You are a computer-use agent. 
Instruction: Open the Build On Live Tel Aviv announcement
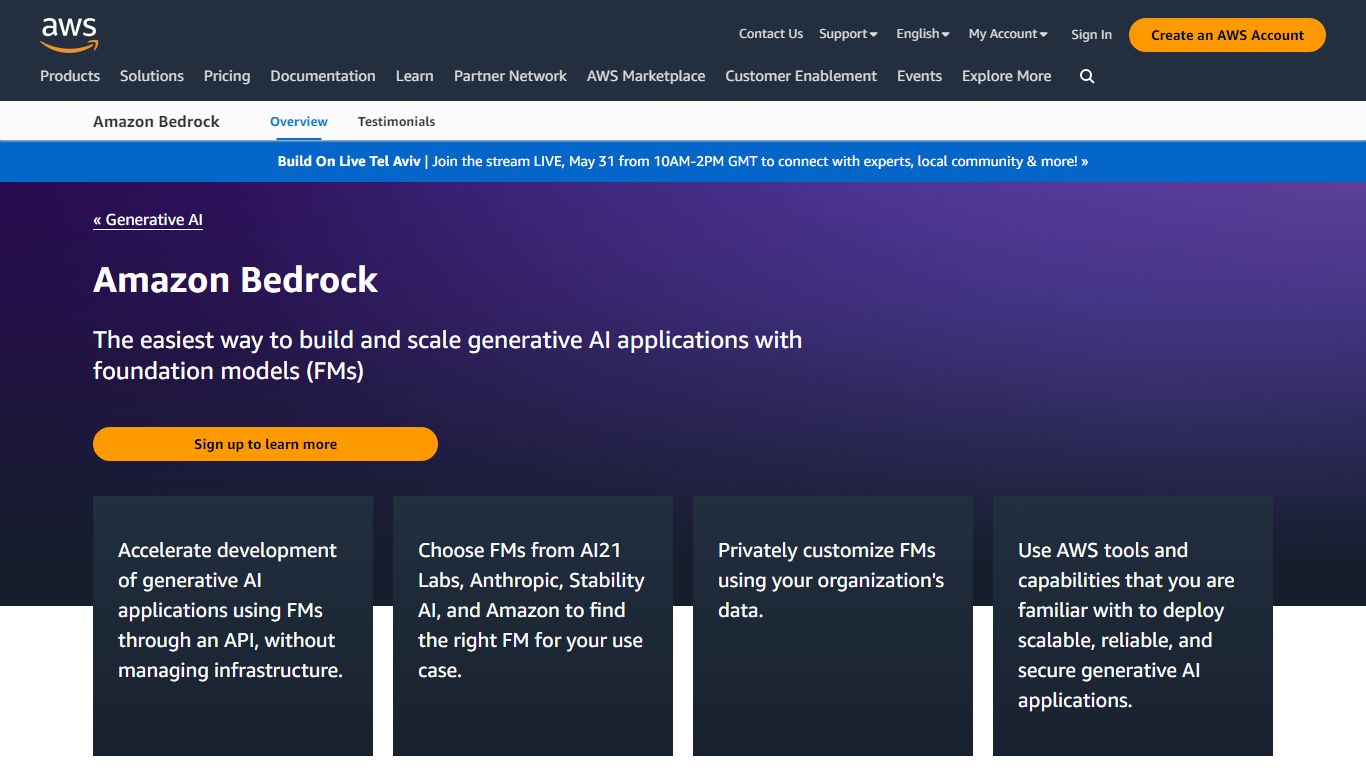click(x=683, y=161)
